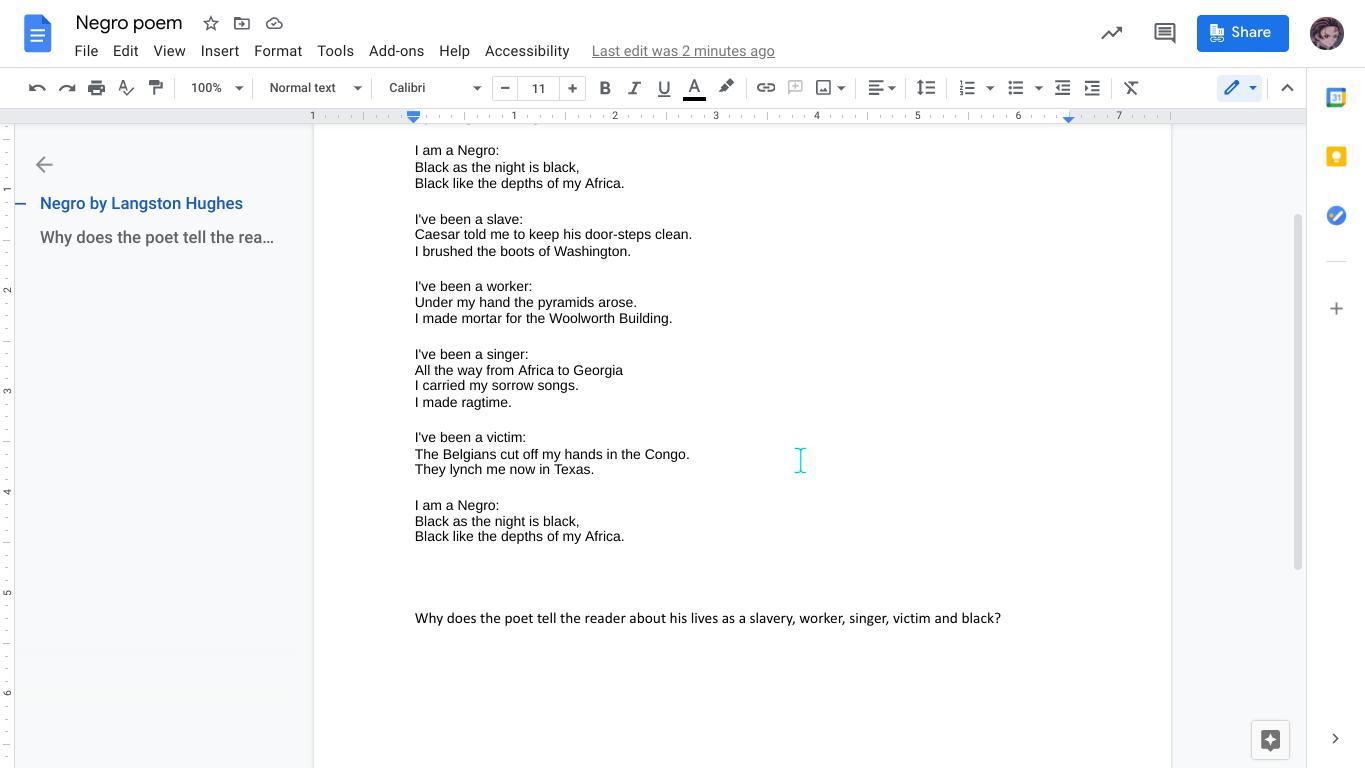Open the Explore button
The image size is (1365, 768).
1271,740
